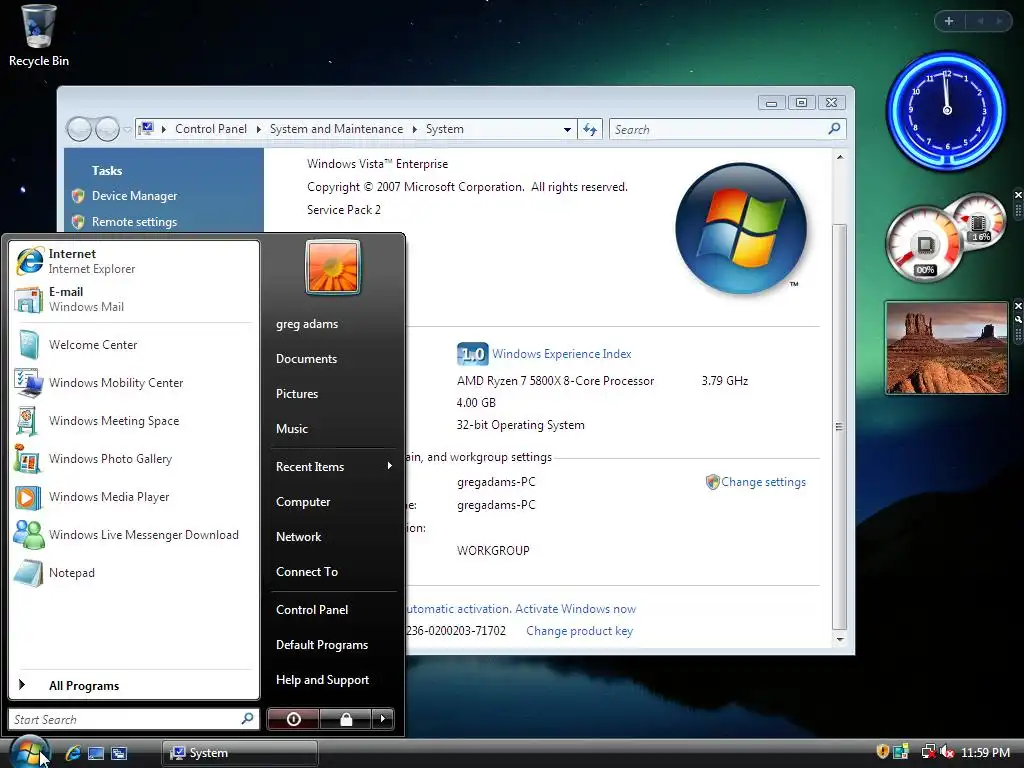Image resolution: width=1024 pixels, height=768 pixels.
Task: Launch Windows Photo Gallery
Action: [x=134, y=458]
